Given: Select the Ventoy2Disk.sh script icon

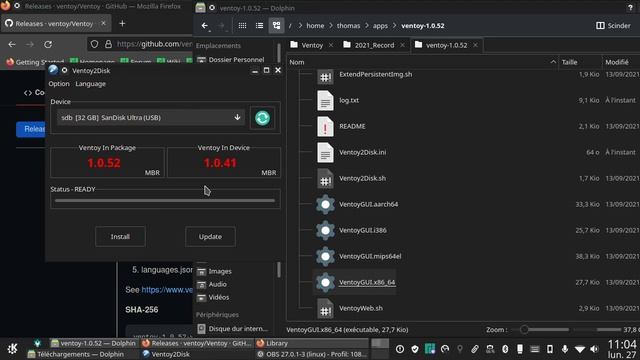Looking at the screenshot, I should 325,178.
